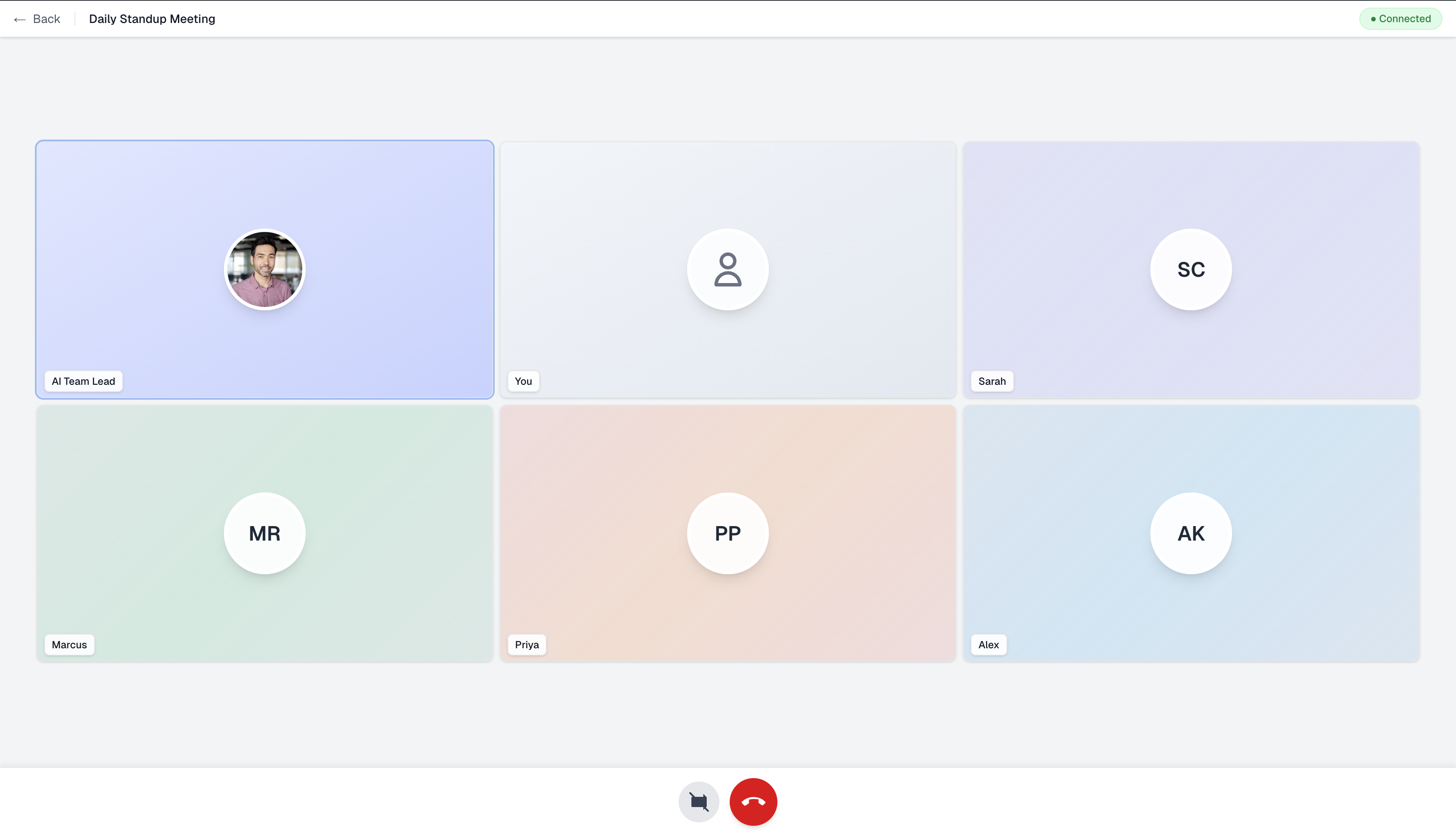This screenshot has height=836, width=1456.
Task: Click the Marcus name label
Action: pos(69,644)
